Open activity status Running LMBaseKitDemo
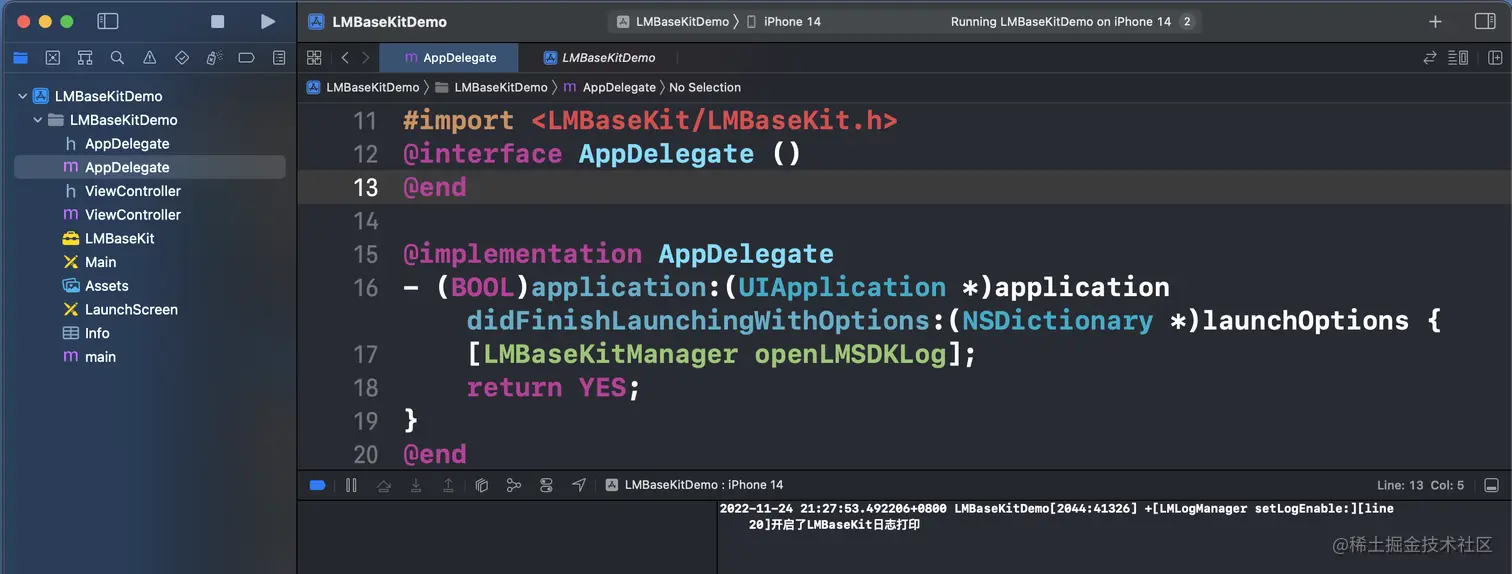 click(x=1060, y=21)
